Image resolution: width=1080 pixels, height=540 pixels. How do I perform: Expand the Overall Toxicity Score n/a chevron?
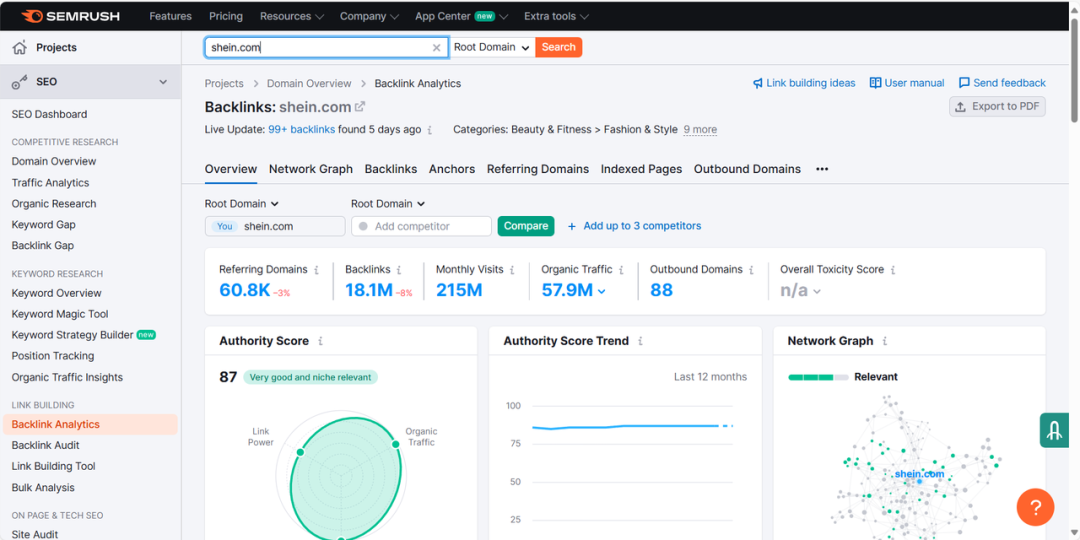(817, 291)
